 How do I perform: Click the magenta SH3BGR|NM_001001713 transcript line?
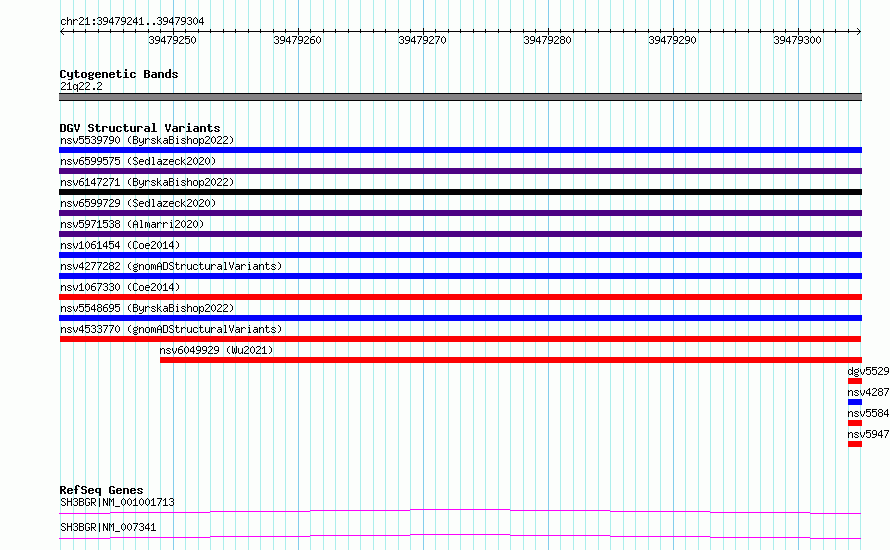point(460,511)
